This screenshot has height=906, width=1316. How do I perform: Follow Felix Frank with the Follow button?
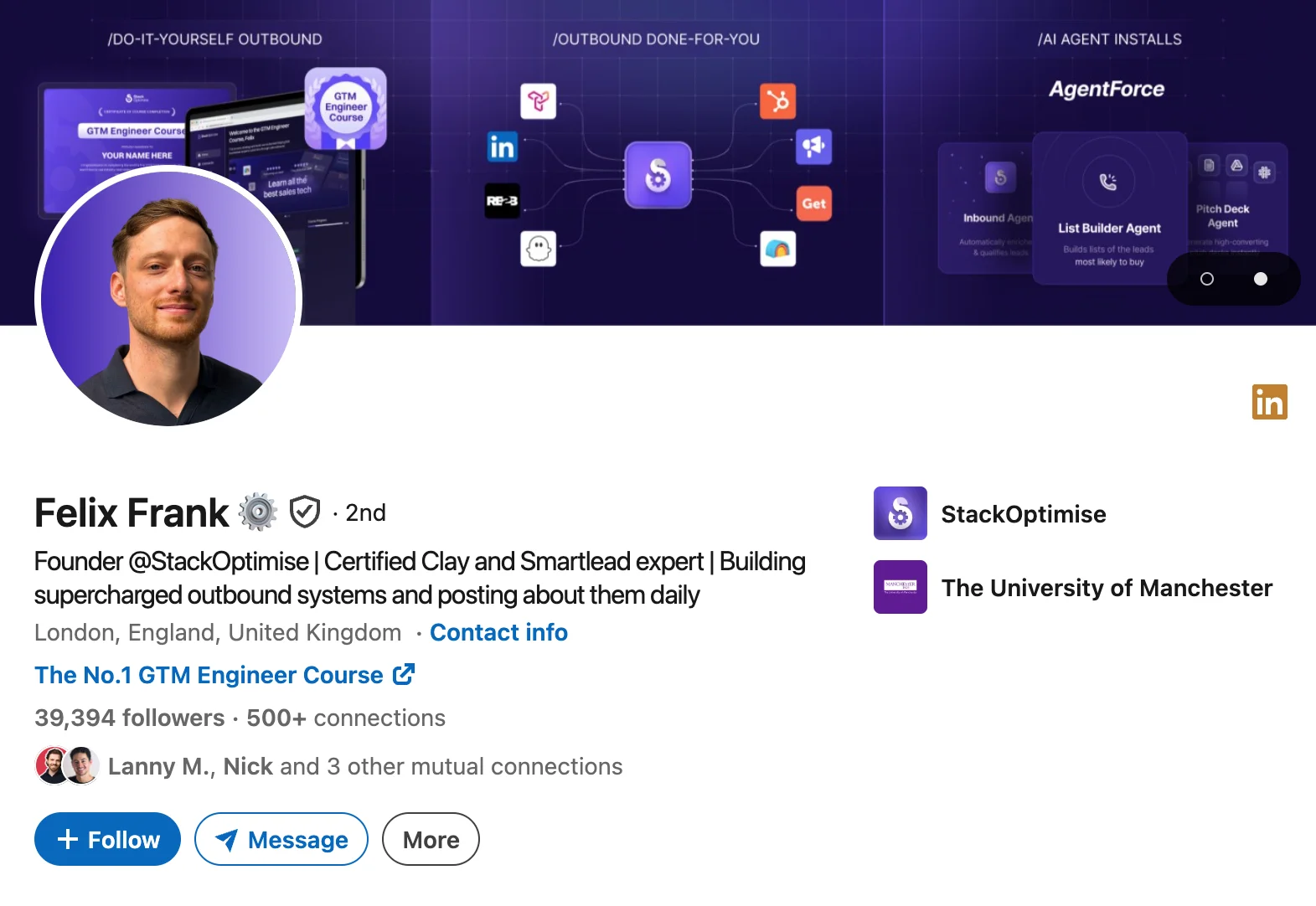(x=107, y=839)
